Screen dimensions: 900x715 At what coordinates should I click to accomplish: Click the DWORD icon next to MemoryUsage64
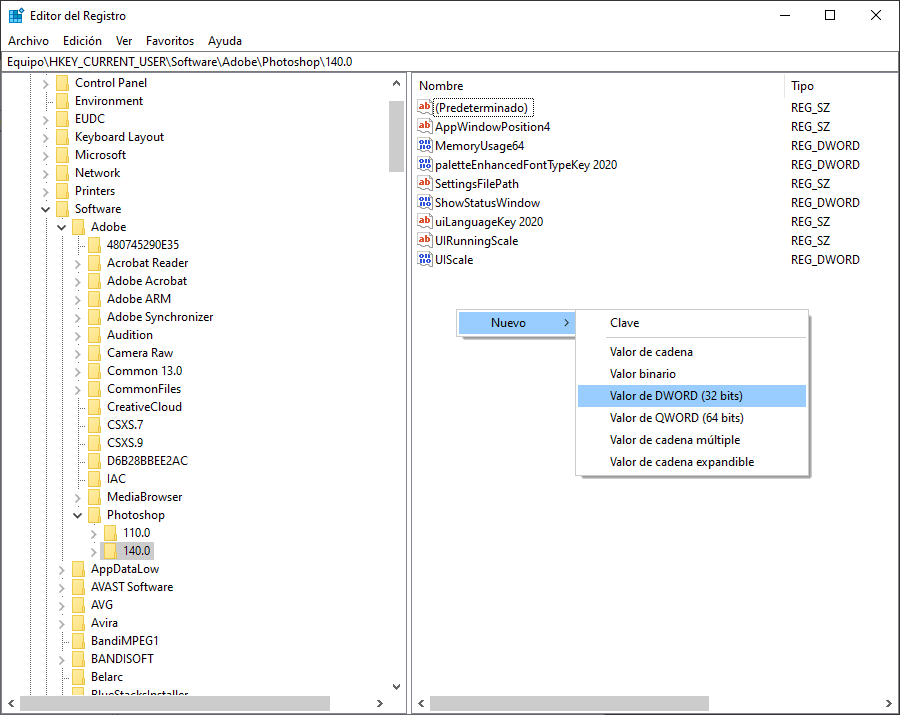pos(425,145)
